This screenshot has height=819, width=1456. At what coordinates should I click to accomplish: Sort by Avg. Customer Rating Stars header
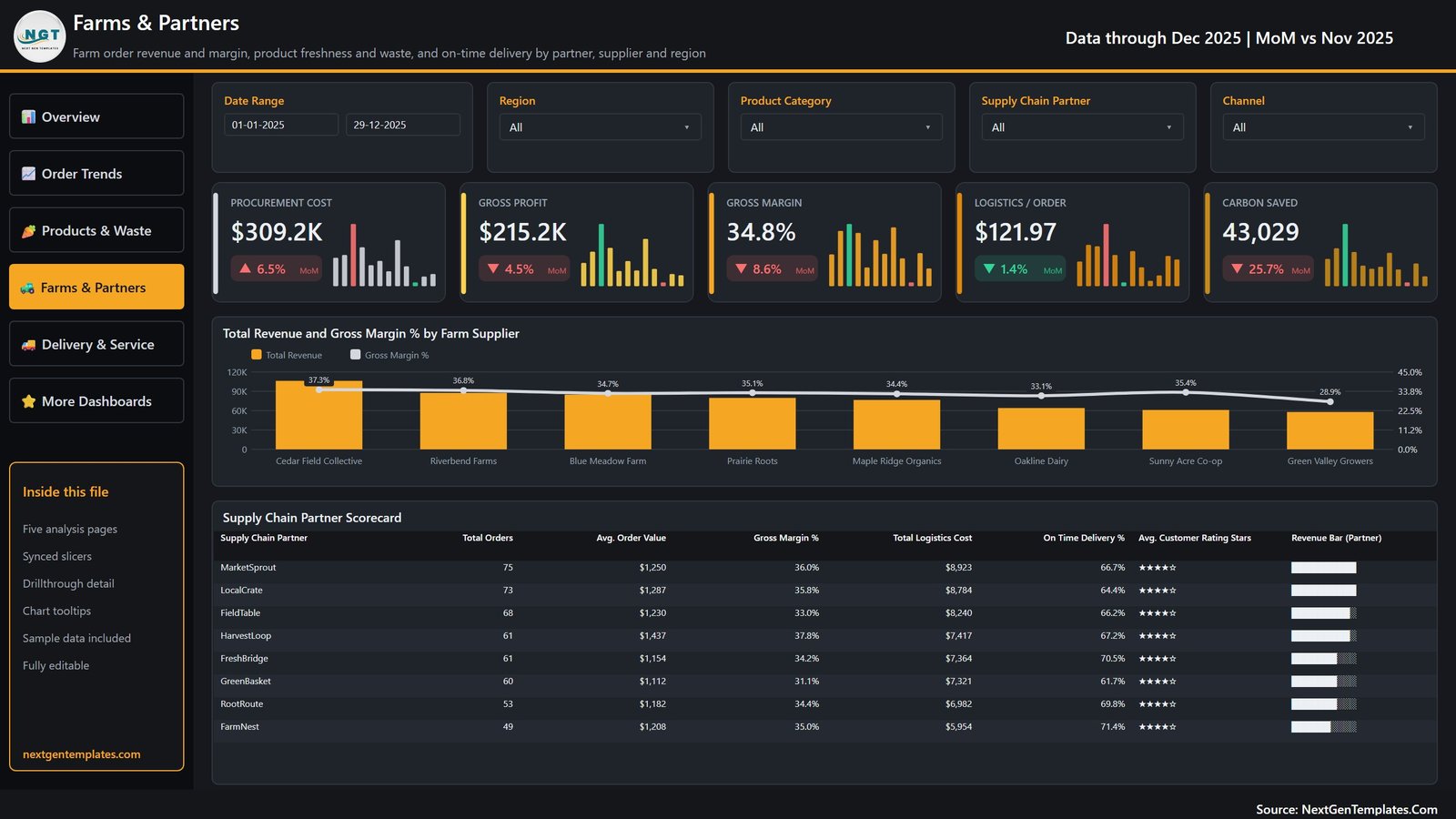click(x=1195, y=538)
